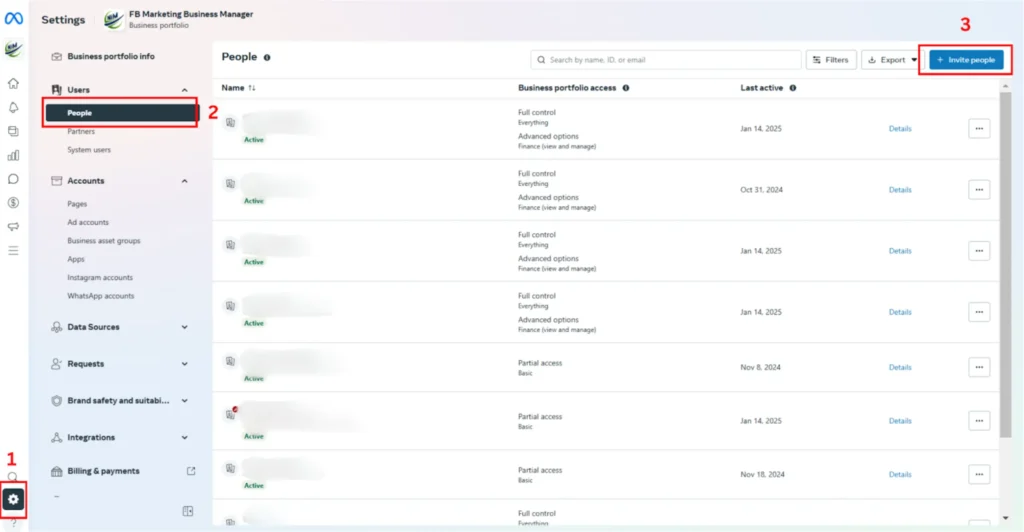Image resolution: width=1024 pixels, height=532 pixels.
Task: Click info icon beside Last active
Action: click(x=793, y=88)
